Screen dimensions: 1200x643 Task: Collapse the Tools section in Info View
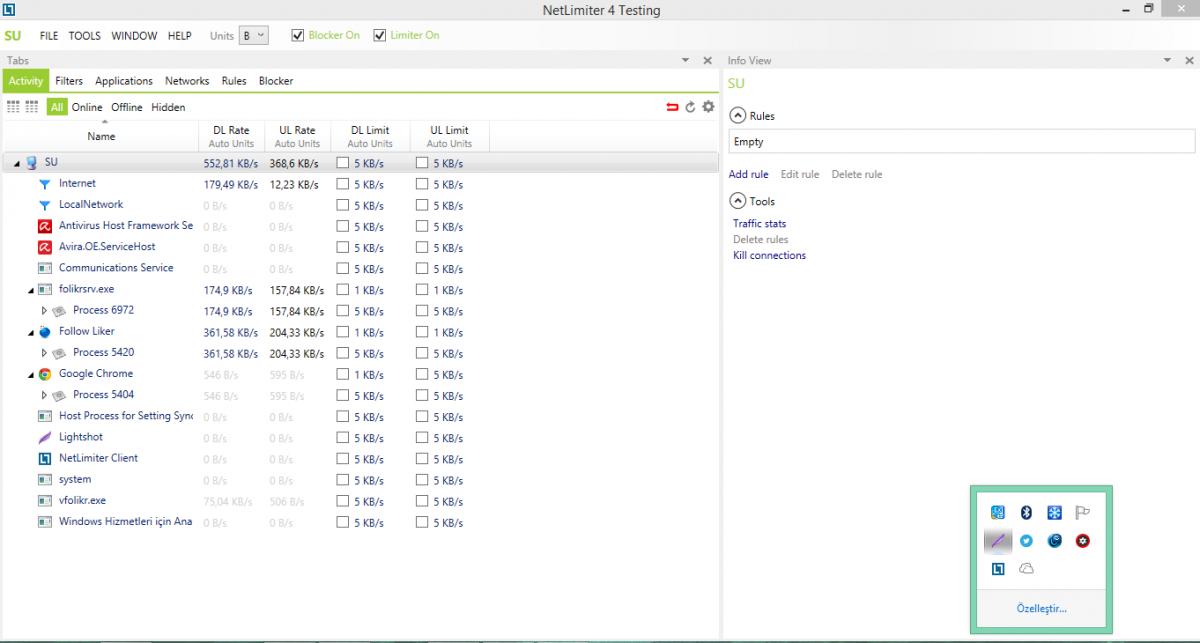point(738,201)
